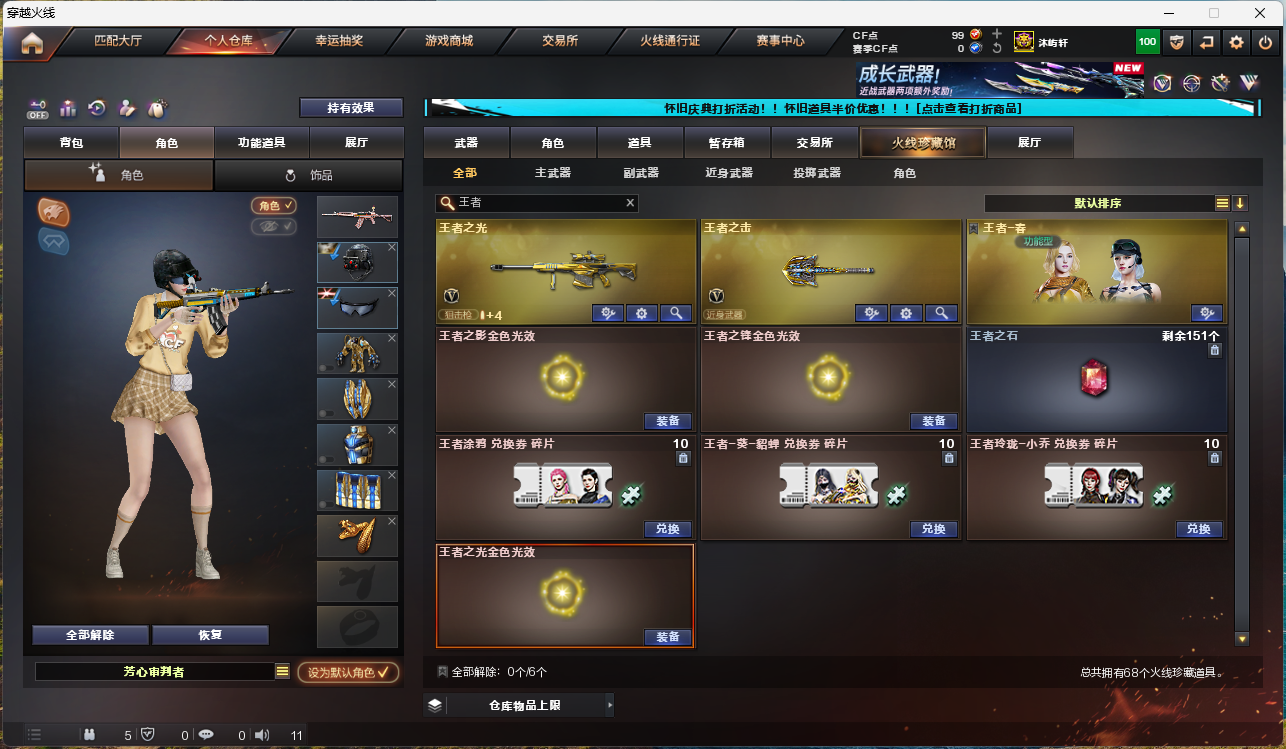Select the 近身武器 filter tab
The width and height of the screenshot is (1286, 749).
[729, 173]
